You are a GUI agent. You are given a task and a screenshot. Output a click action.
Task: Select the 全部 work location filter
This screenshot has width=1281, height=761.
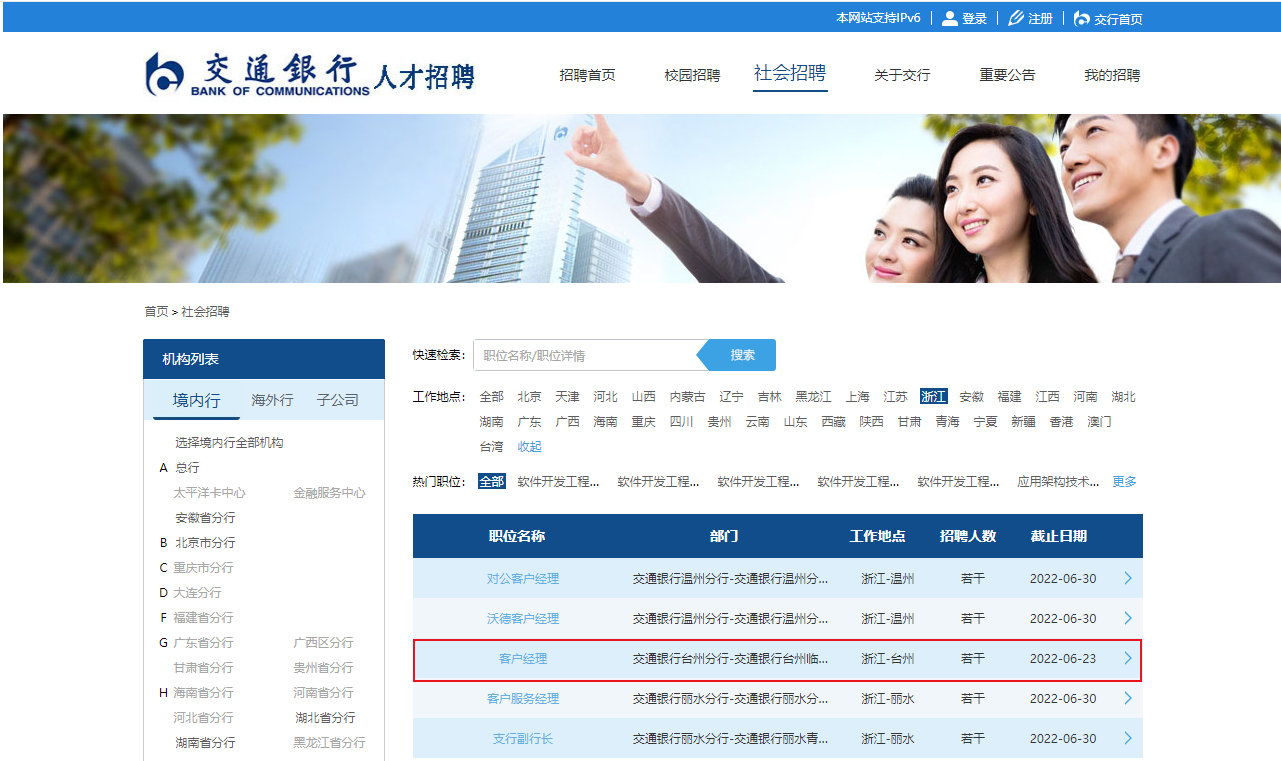[x=491, y=397]
